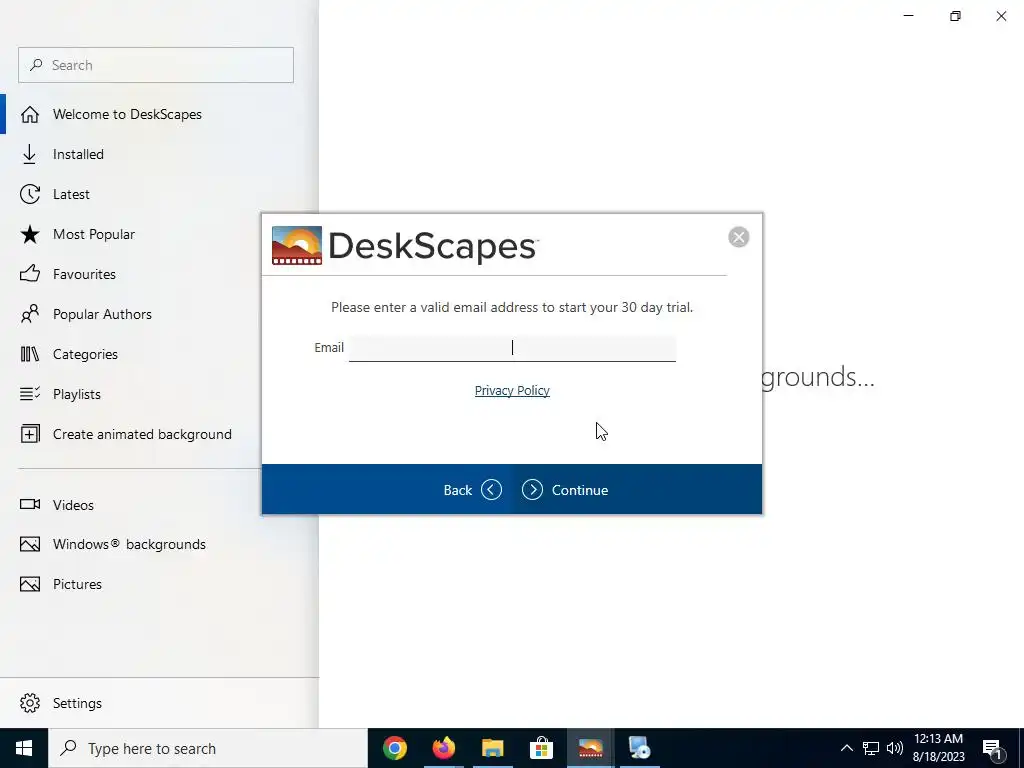Close the trial email dialog
This screenshot has width=1024, height=768.
pyautogui.click(x=739, y=237)
